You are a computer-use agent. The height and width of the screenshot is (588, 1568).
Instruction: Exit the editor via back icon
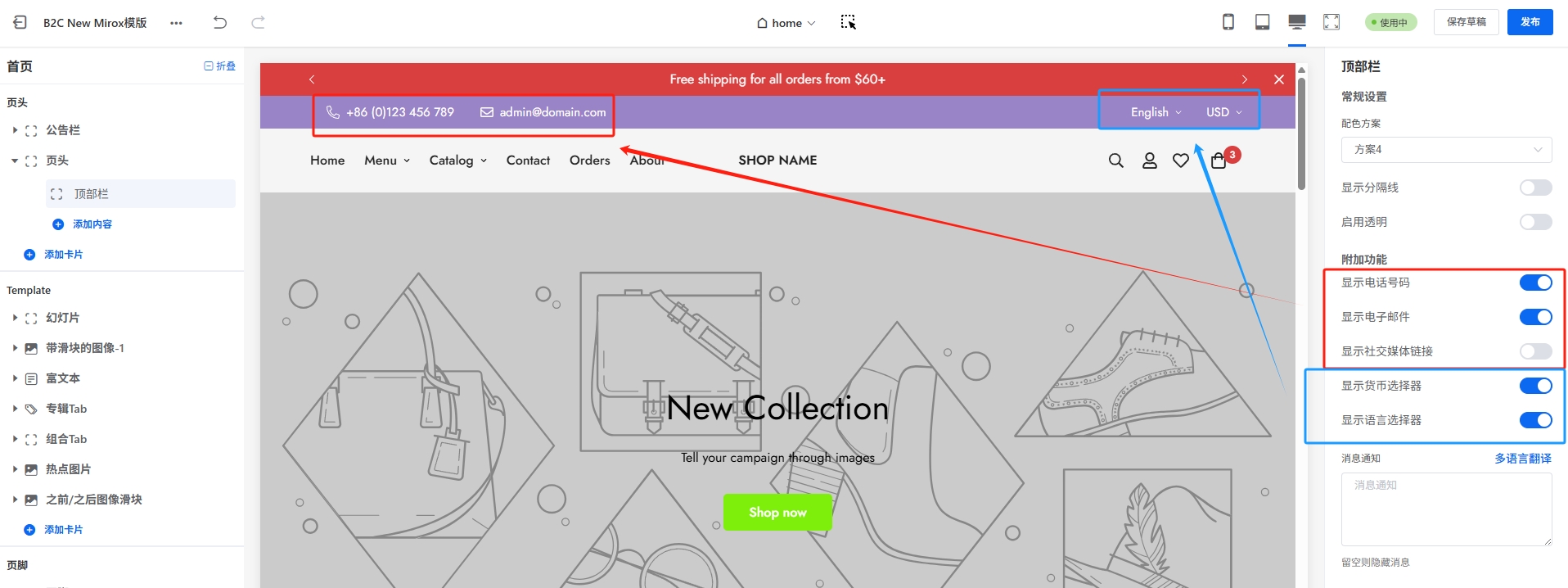(x=20, y=23)
